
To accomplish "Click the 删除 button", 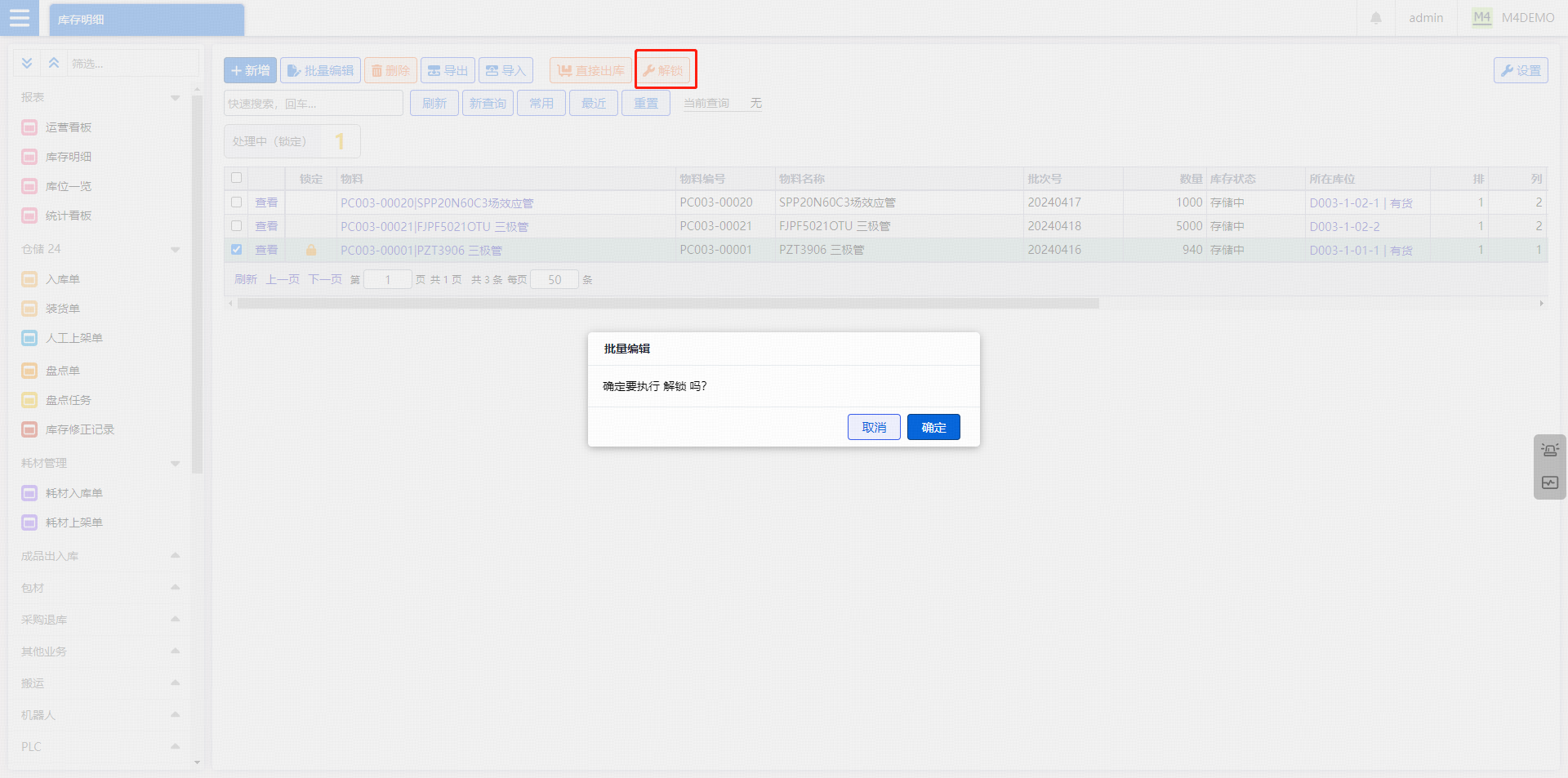I will click(x=390, y=70).
